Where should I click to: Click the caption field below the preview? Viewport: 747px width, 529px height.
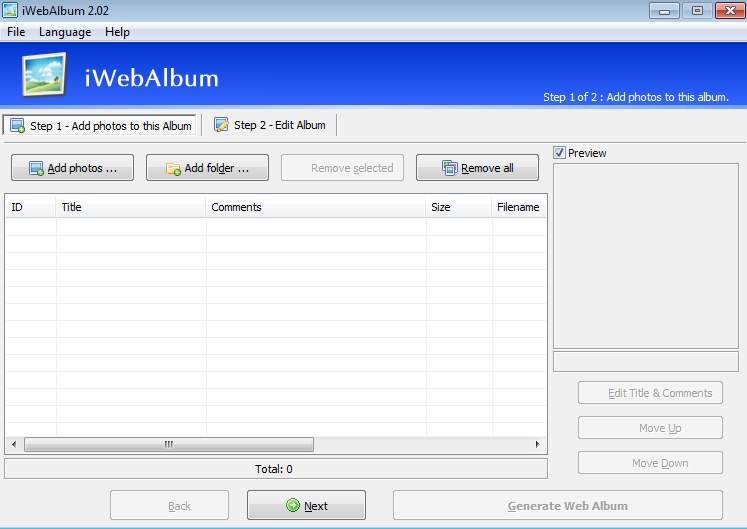coord(646,361)
